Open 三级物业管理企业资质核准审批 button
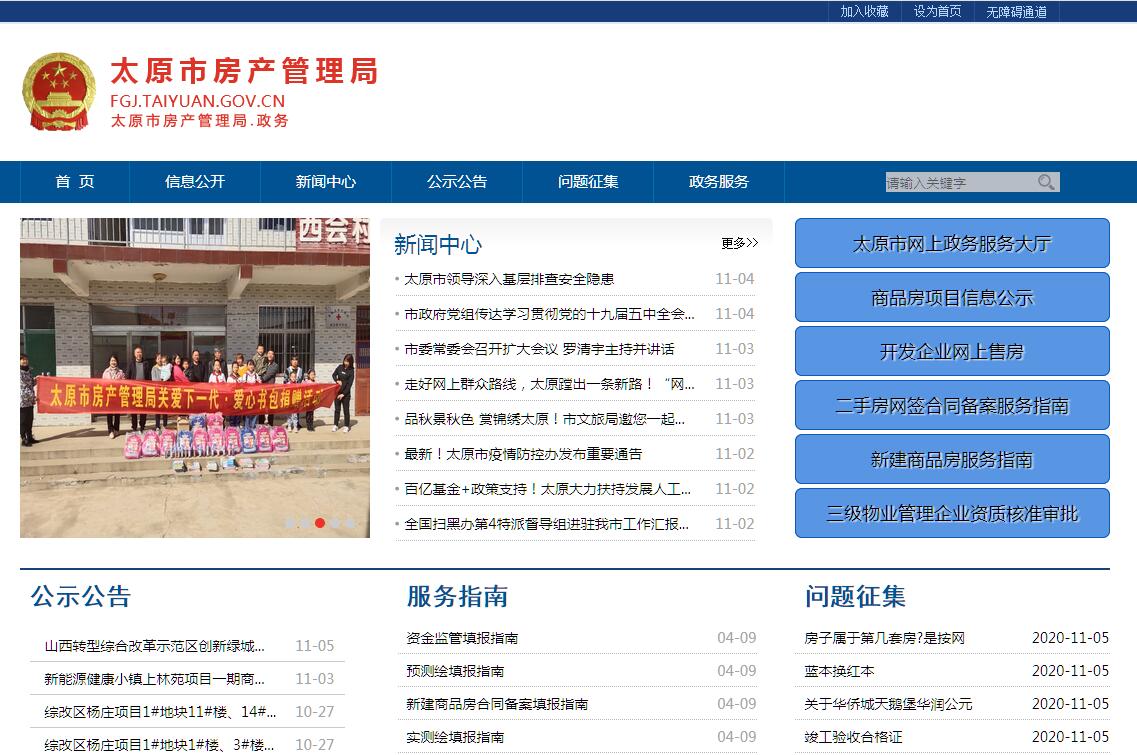The width and height of the screenshot is (1137, 755). coord(952,514)
